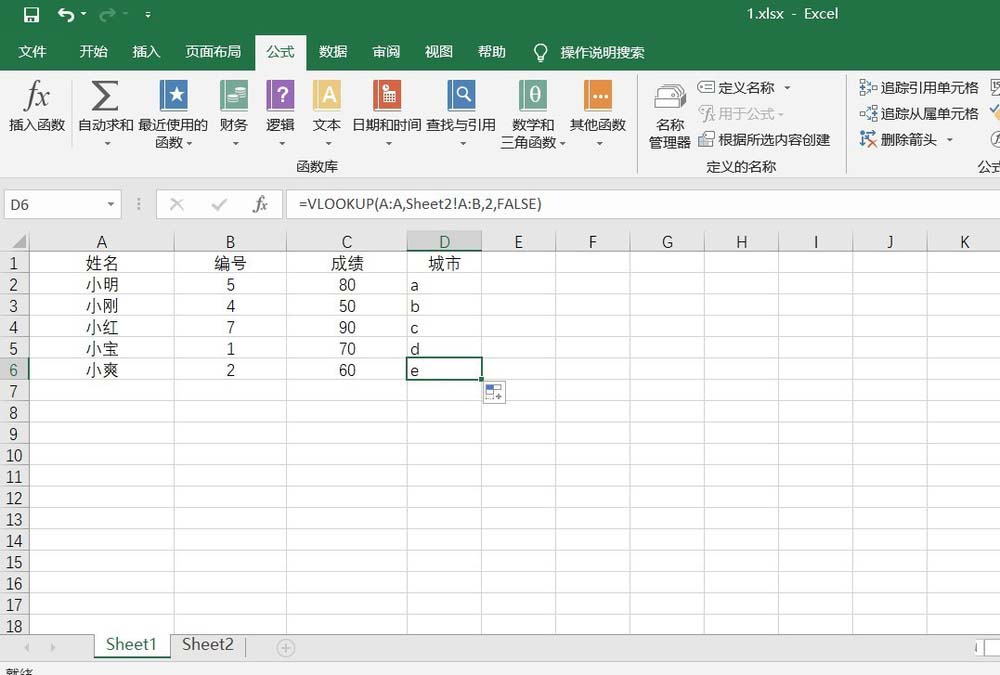This screenshot has height=675, width=1000.
Task: Click cell containing 姓名
Action: [101, 263]
